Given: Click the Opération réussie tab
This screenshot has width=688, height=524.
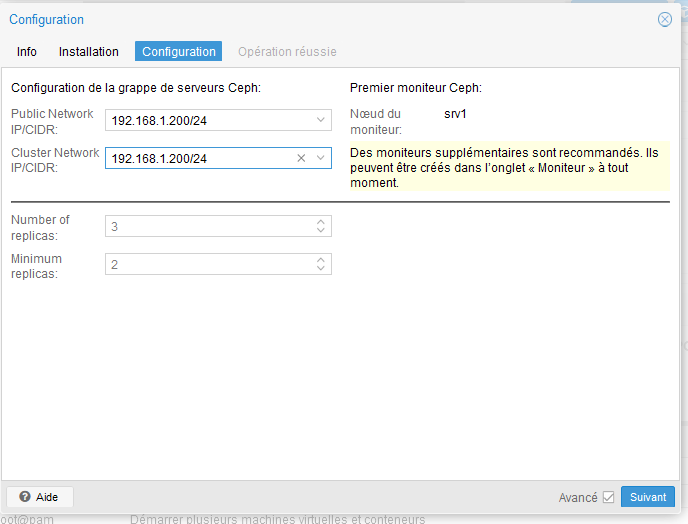Looking at the screenshot, I should (x=287, y=52).
